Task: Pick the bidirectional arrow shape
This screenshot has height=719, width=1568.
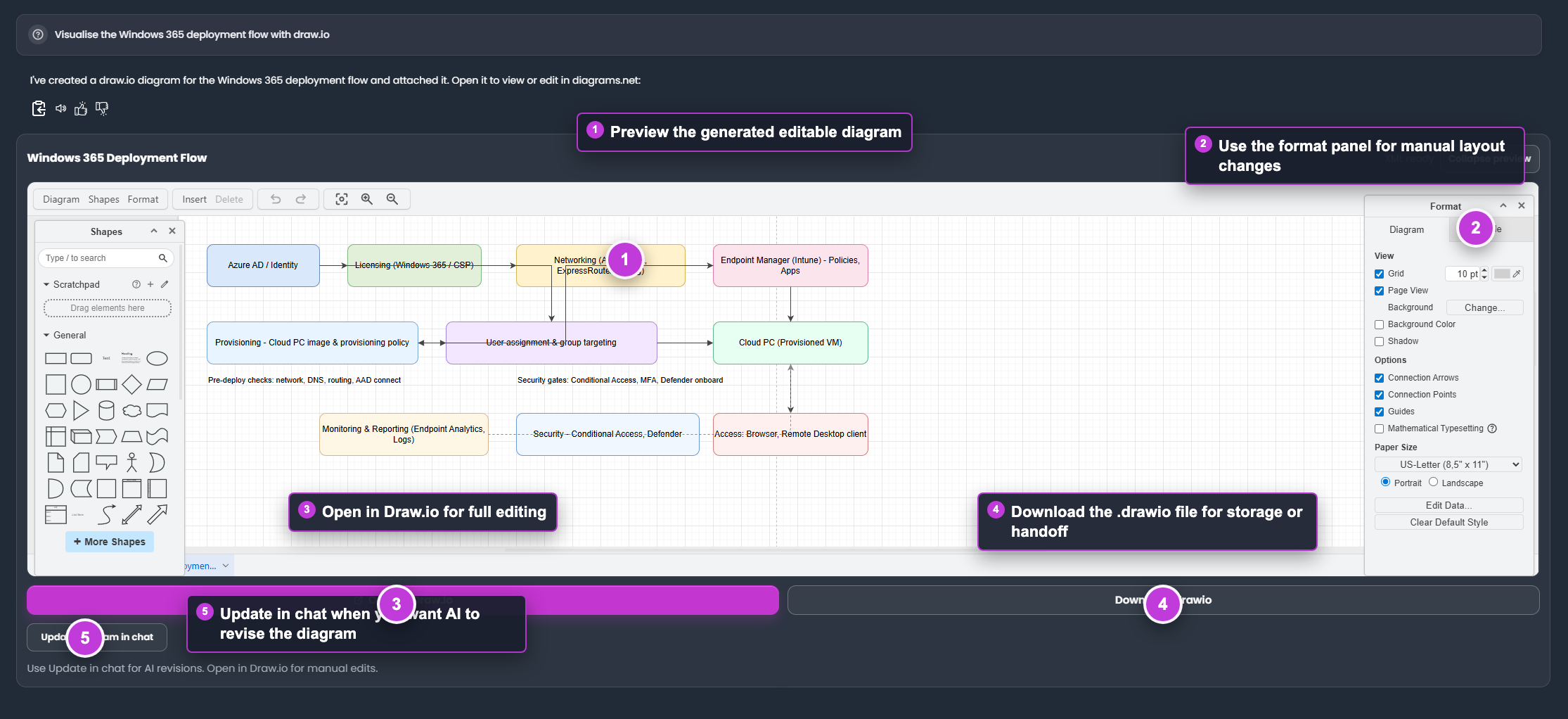Action: [x=131, y=514]
